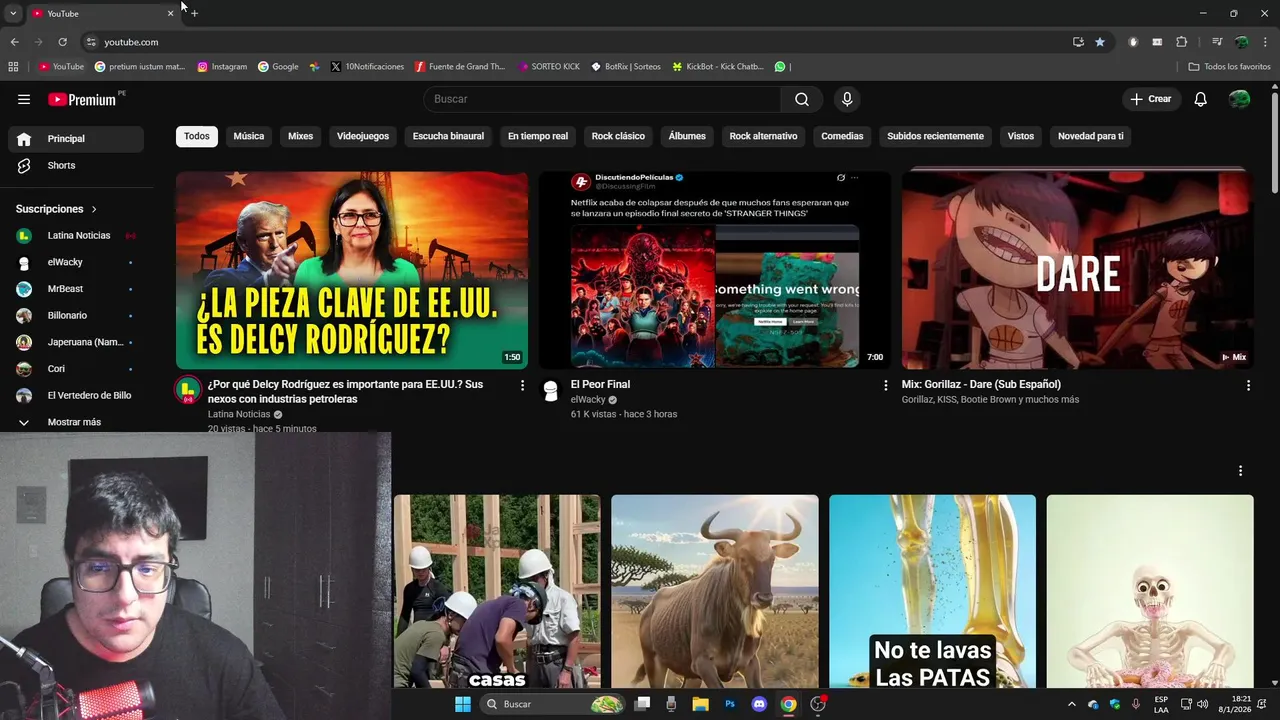The width and height of the screenshot is (1280, 720).
Task: Open the notifications bell
Action: (x=1201, y=99)
